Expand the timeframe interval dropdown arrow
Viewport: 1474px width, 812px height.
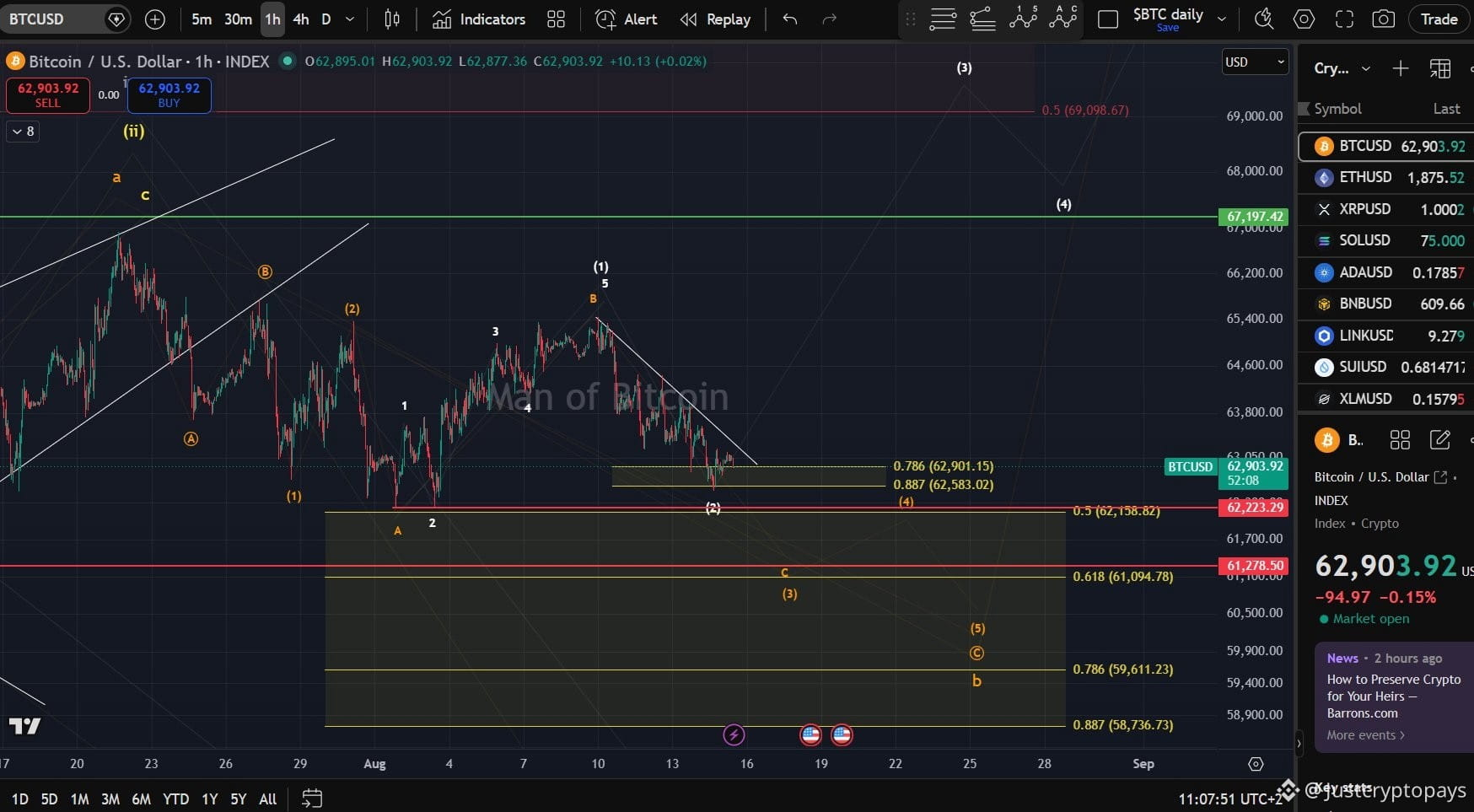(x=350, y=19)
